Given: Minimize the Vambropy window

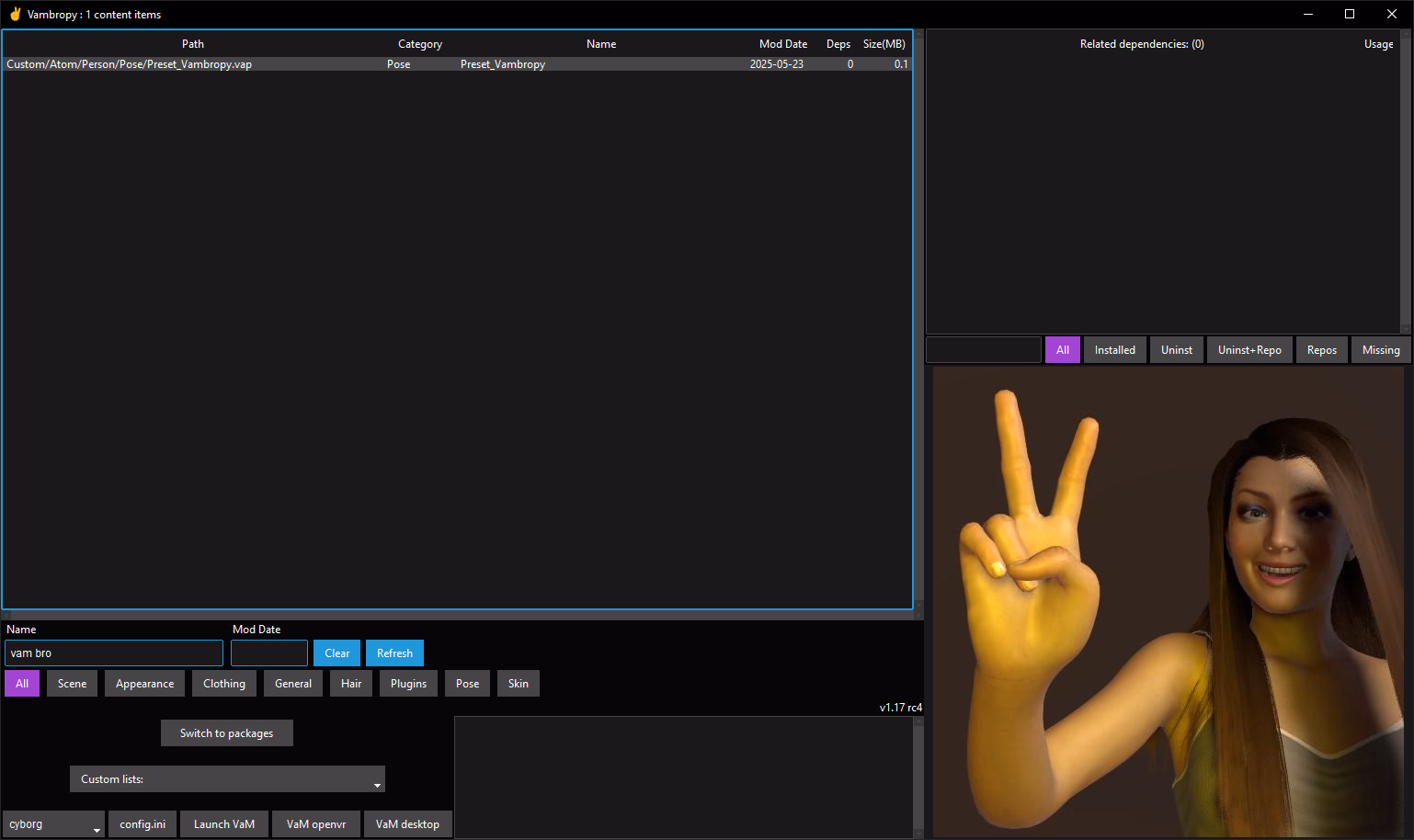Looking at the screenshot, I should 1308,14.
